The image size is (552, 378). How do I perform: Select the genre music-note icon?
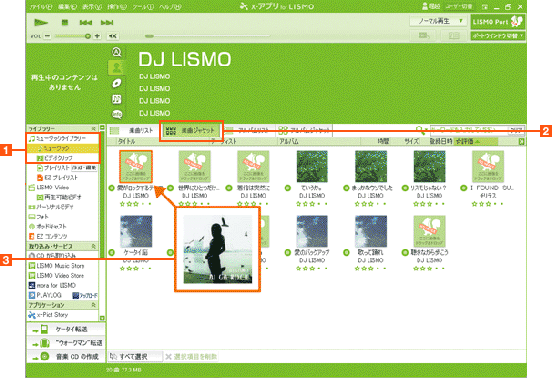pos(117,99)
